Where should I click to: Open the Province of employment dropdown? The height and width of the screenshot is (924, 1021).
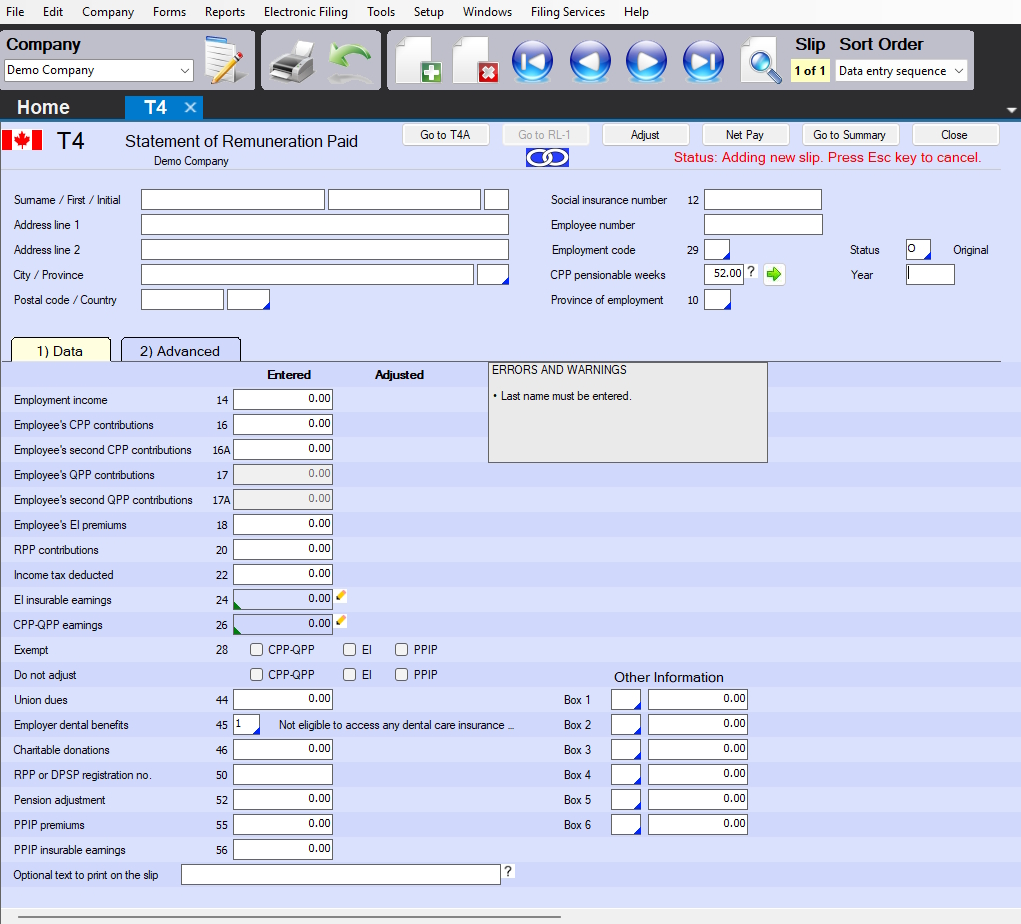(717, 300)
